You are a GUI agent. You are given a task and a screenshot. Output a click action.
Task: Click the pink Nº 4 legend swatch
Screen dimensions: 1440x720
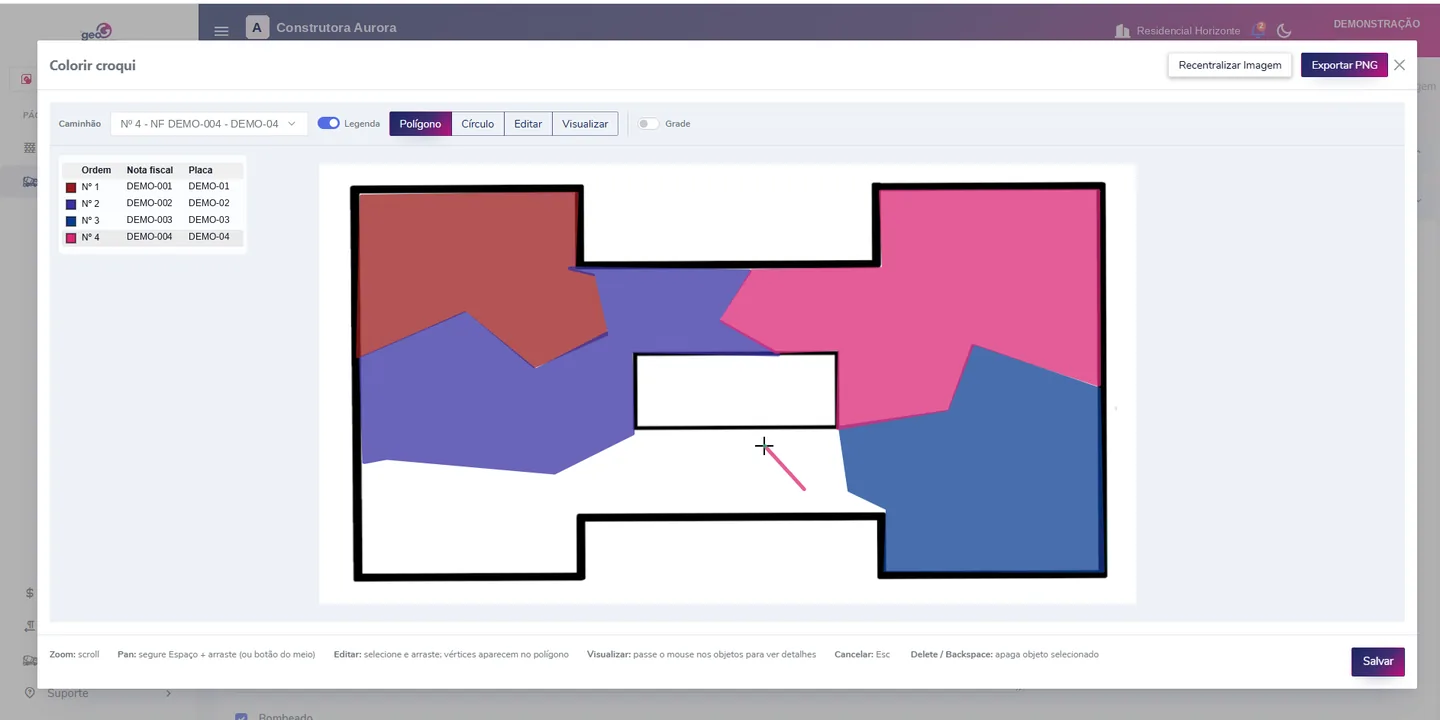71,238
